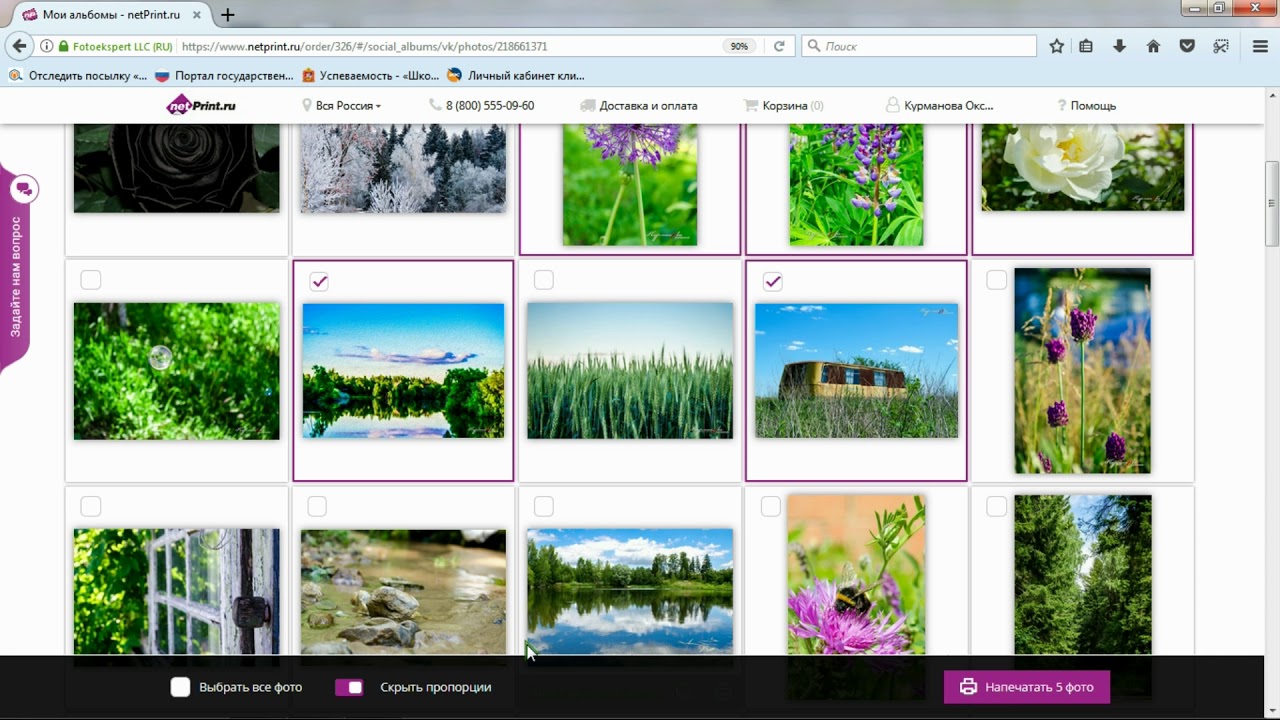The height and width of the screenshot is (720, 1280).
Task: Select the winter frosted trees thumbnail
Action: pyautogui.click(x=403, y=168)
